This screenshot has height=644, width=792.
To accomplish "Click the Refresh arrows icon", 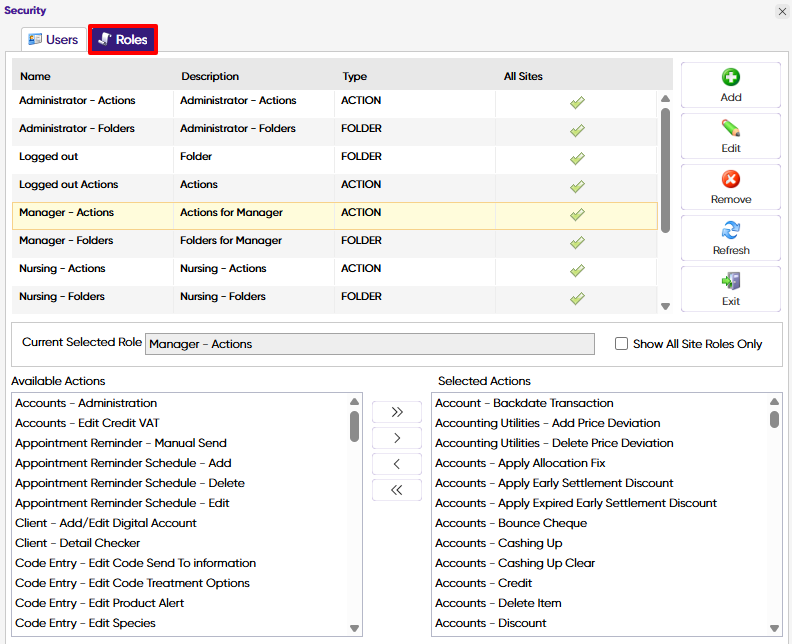I will [730, 230].
